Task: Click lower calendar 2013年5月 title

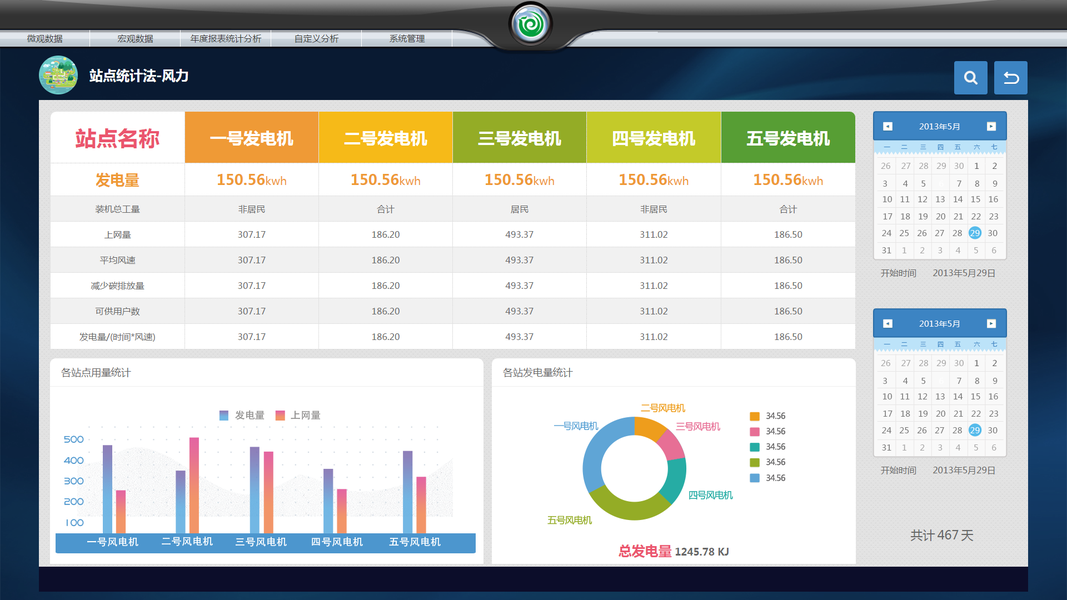Action: [x=939, y=324]
